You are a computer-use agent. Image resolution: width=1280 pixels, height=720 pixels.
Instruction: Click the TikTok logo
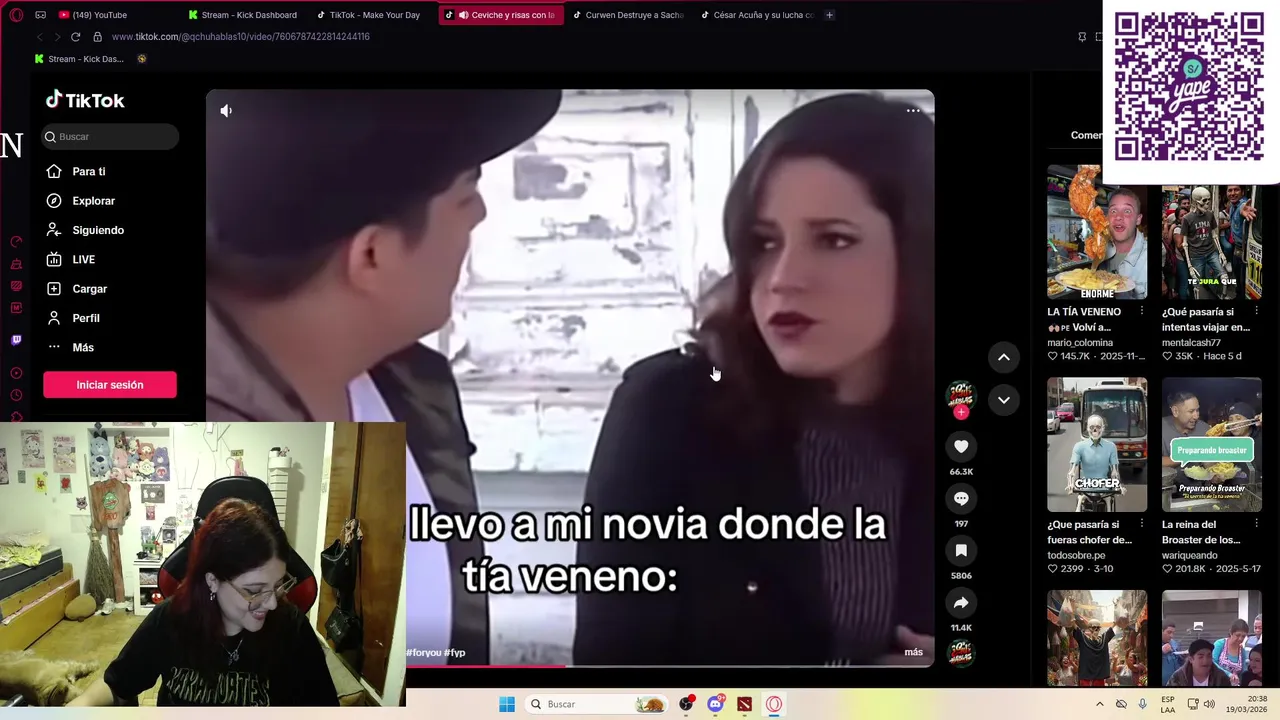click(x=85, y=100)
